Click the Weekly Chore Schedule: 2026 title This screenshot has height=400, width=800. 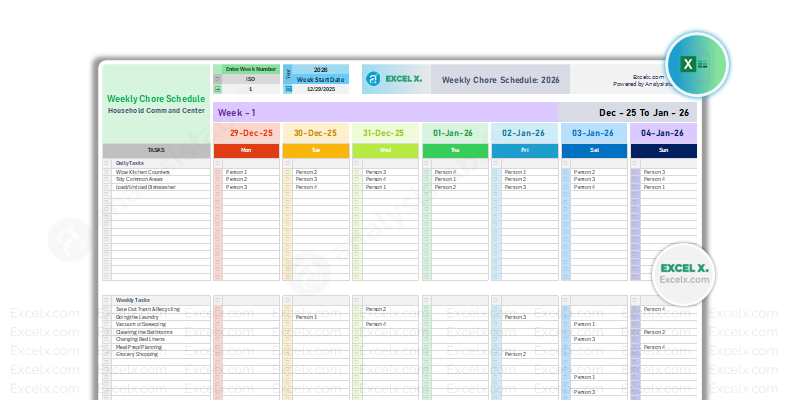(501, 80)
